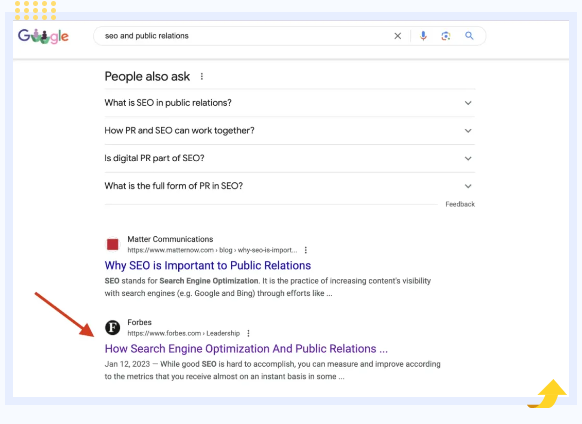Open "Why SEO is Important to Public Relations"
The width and height of the screenshot is (582, 424).
coord(207,265)
